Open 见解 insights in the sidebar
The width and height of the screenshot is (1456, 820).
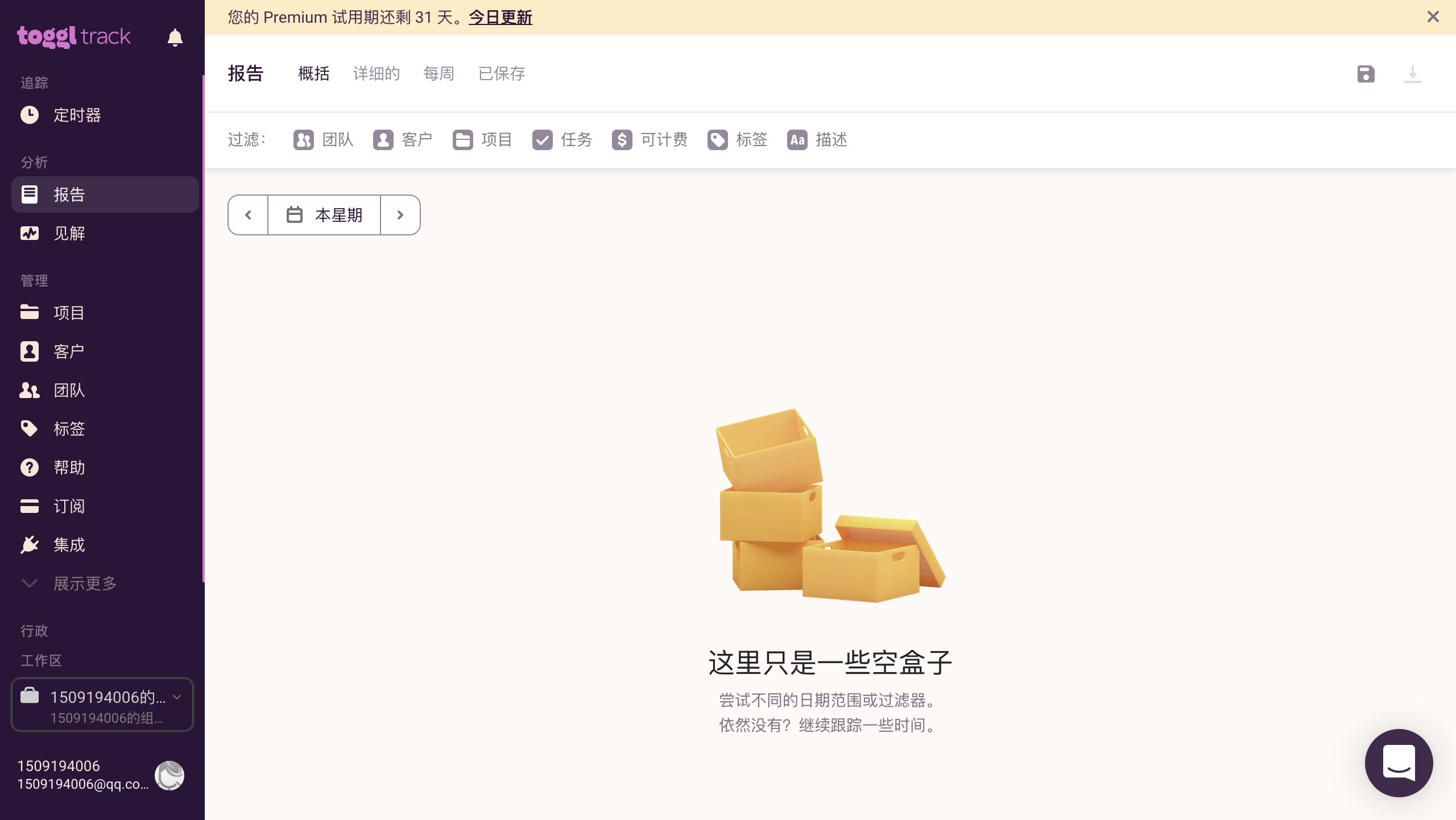click(105, 233)
